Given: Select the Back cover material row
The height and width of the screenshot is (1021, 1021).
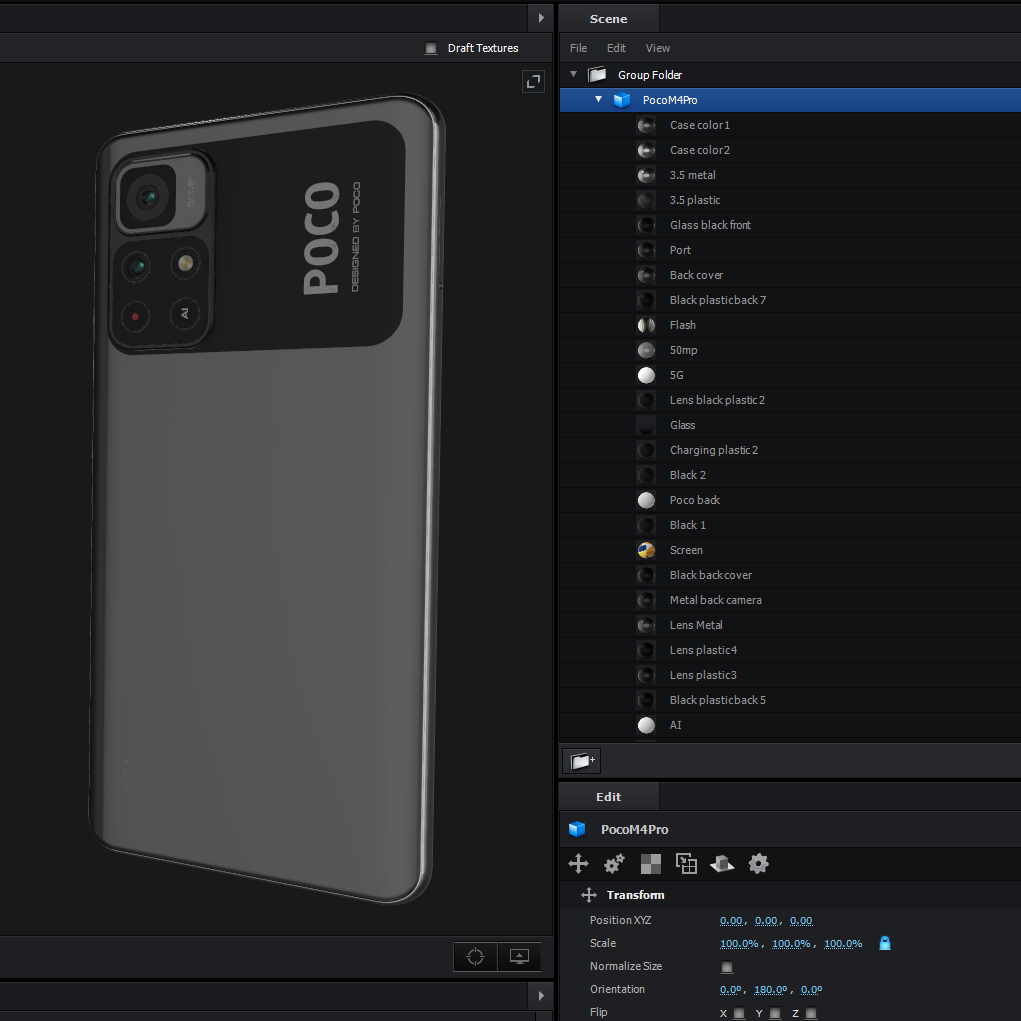Looking at the screenshot, I should coord(790,275).
